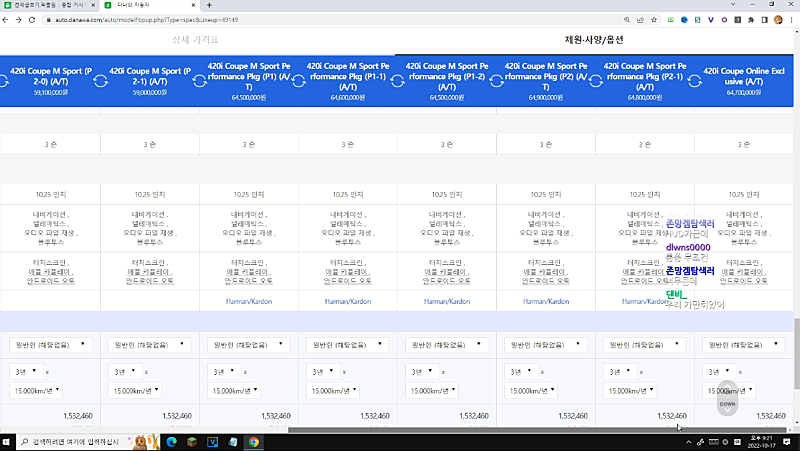Open Microsoft Edge from the taskbar
Screen dimensions: 800x451
coord(171,442)
